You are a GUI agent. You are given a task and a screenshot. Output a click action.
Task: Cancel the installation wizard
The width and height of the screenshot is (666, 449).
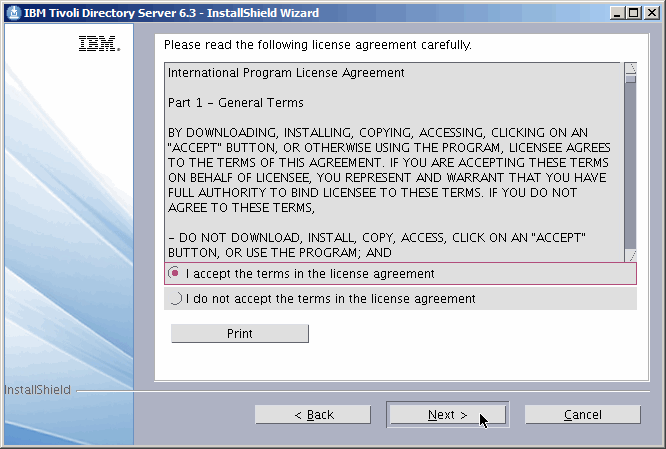582,414
